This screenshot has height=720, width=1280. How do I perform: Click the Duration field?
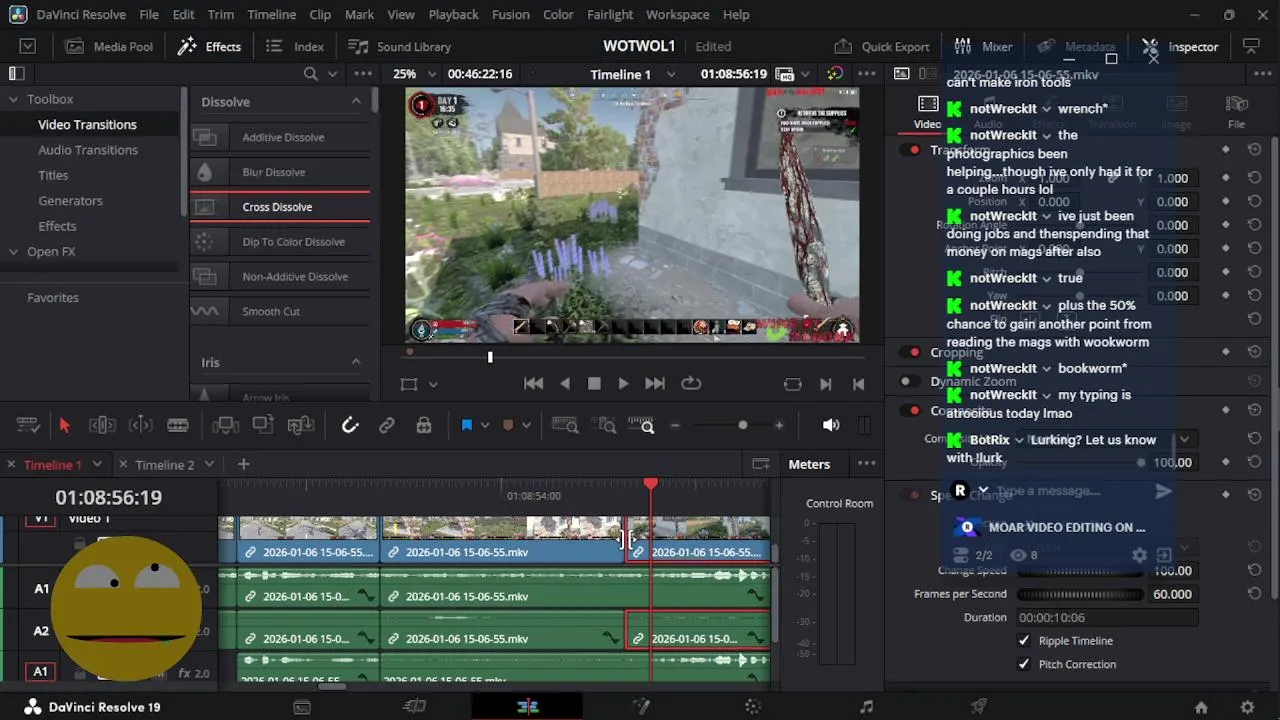click(1107, 618)
